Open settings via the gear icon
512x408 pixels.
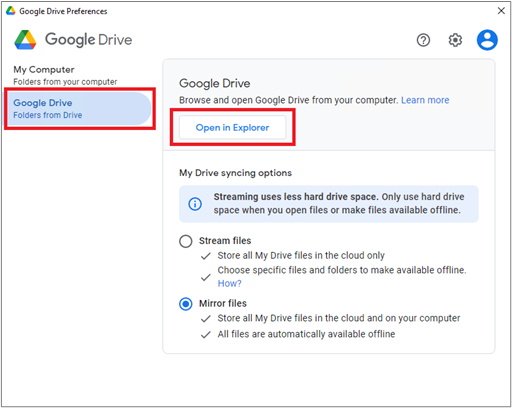tap(455, 40)
